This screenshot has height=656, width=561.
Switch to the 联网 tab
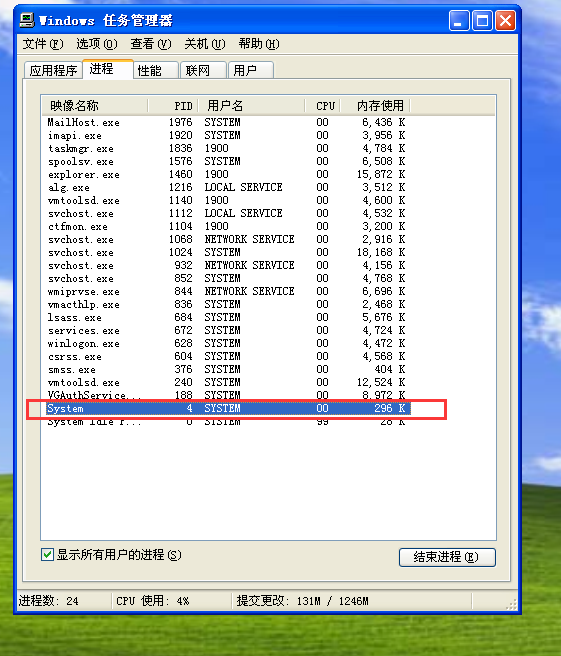pyautogui.click(x=204, y=70)
